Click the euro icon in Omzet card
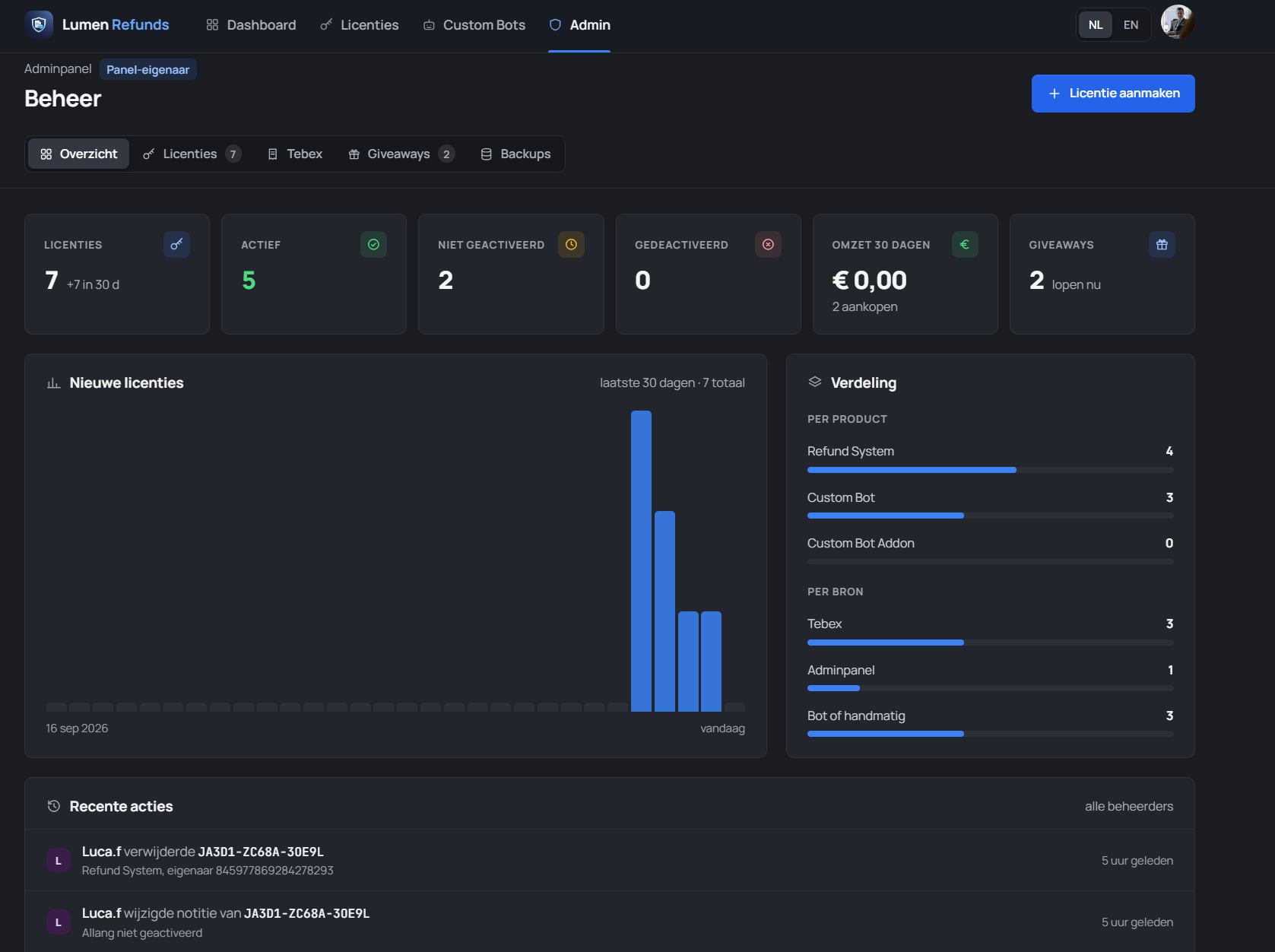Image resolution: width=1275 pixels, height=952 pixels. pos(965,245)
